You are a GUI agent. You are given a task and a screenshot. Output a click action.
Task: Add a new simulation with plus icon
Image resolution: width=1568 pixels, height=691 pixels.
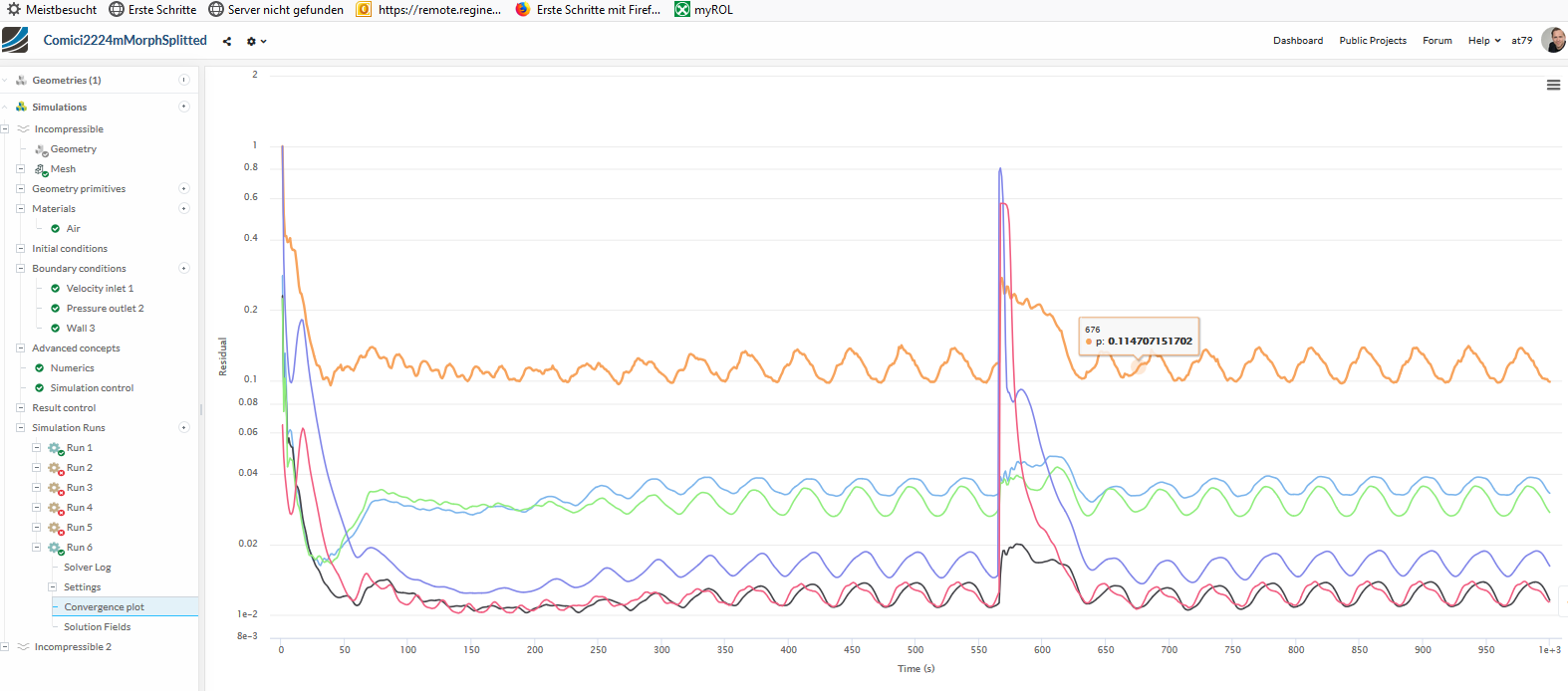click(184, 107)
